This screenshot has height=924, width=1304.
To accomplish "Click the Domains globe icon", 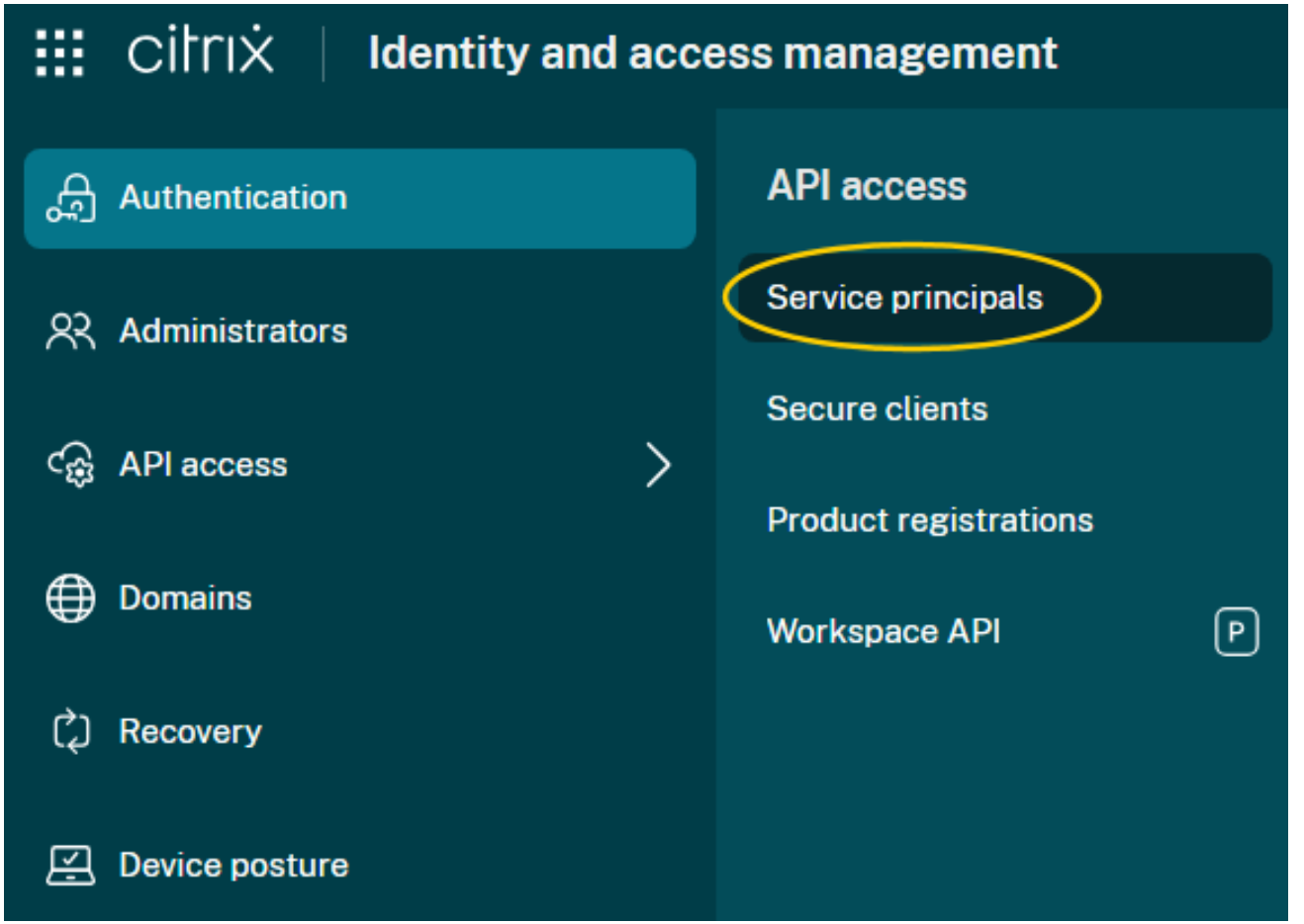I will coord(70,599).
